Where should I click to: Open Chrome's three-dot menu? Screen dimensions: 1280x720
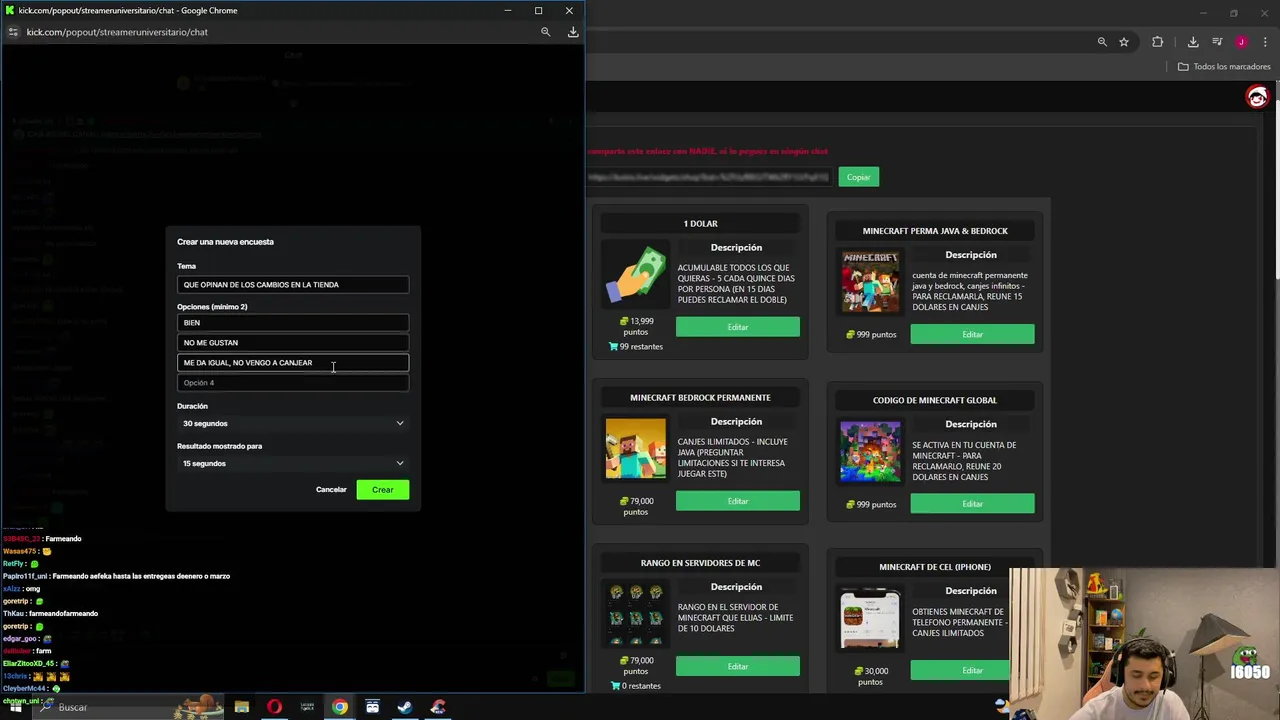[x=1264, y=42]
